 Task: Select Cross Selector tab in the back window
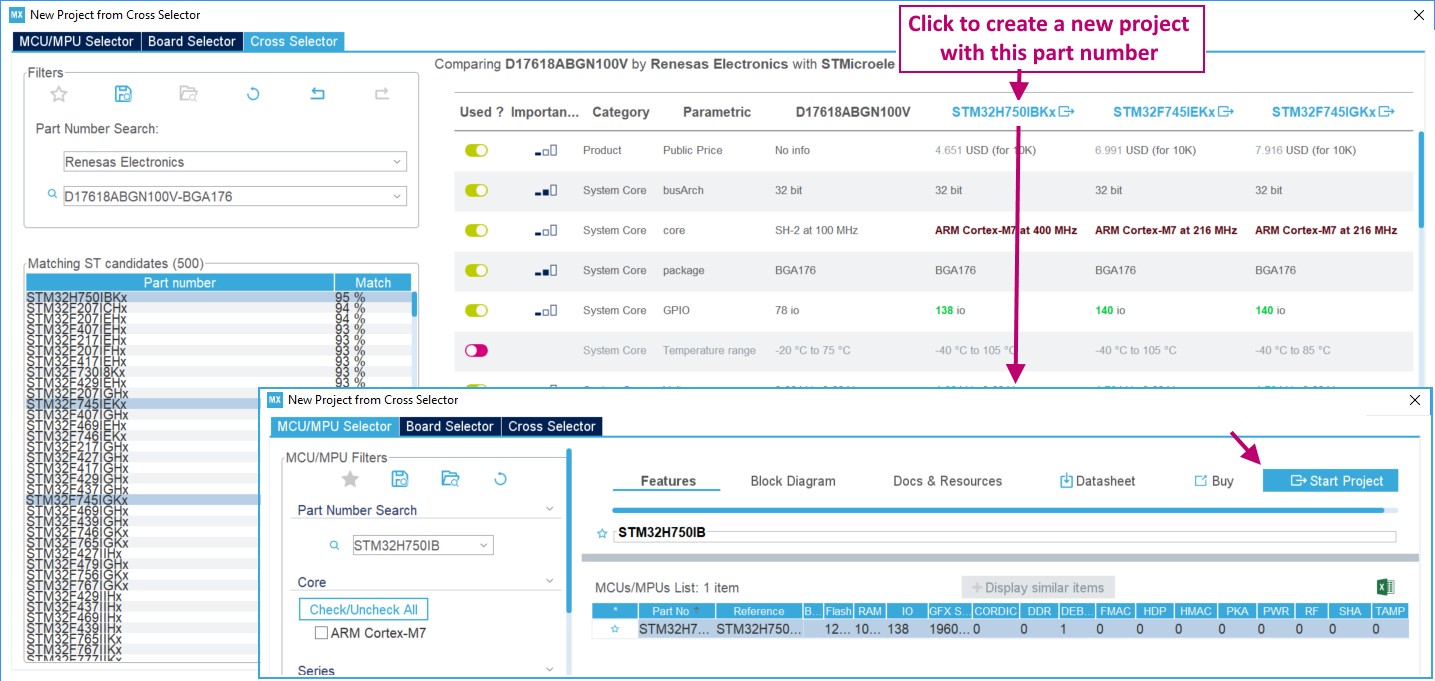coord(294,41)
